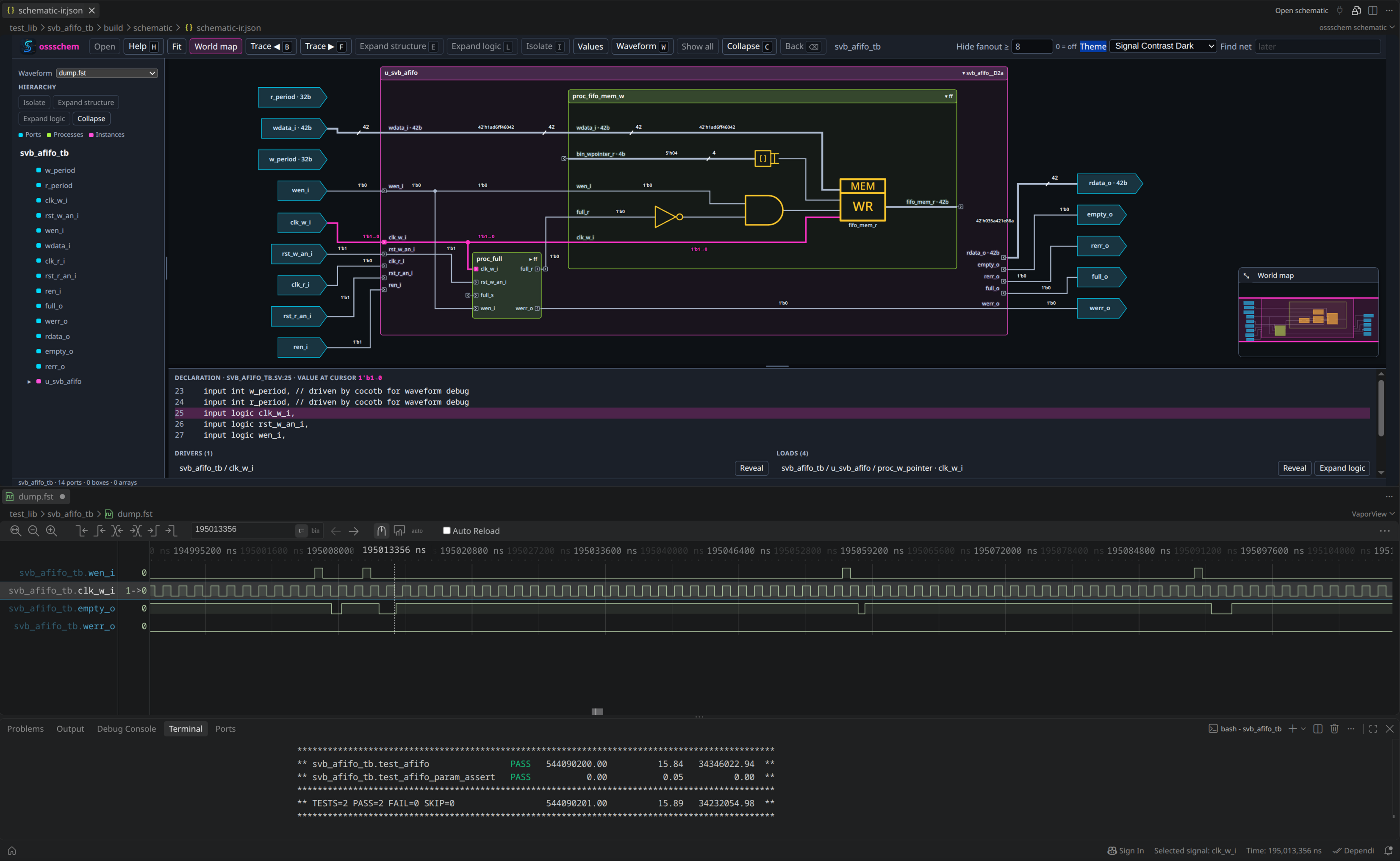Toggle the 'auto' scroll mode
Screen dimensions: 1400x861
tap(417, 531)
